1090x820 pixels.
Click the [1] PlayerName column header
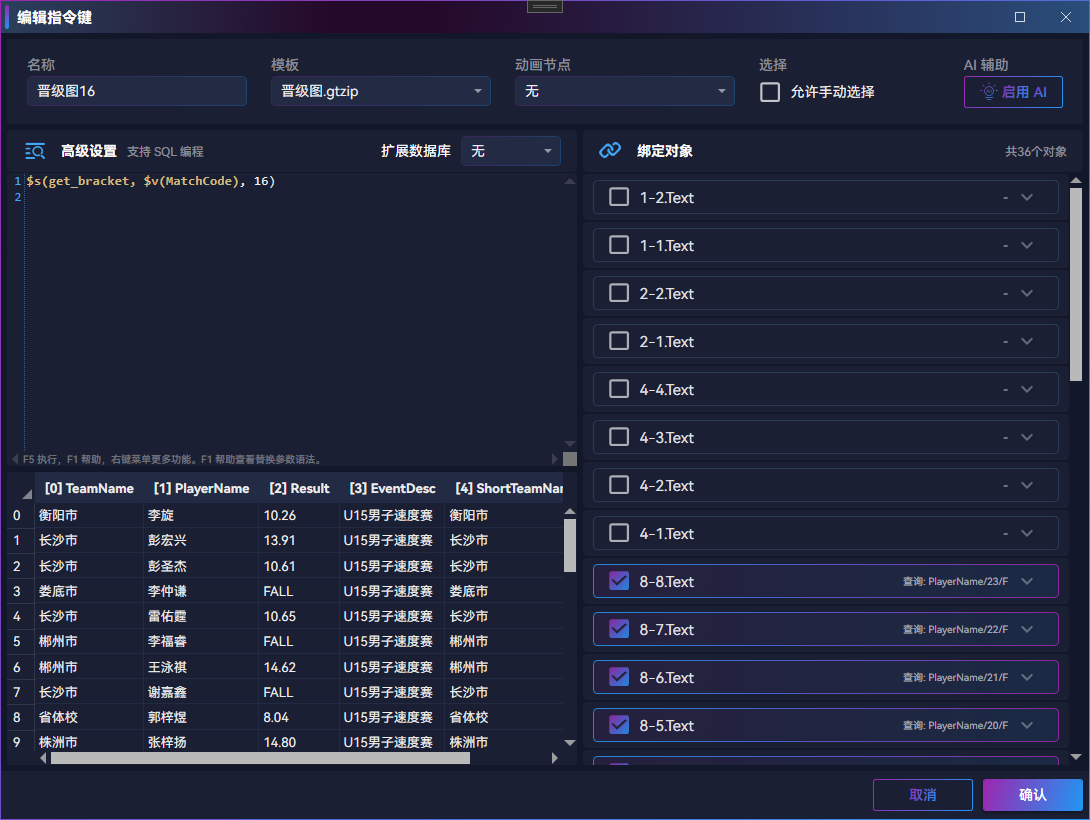[202, 489]
